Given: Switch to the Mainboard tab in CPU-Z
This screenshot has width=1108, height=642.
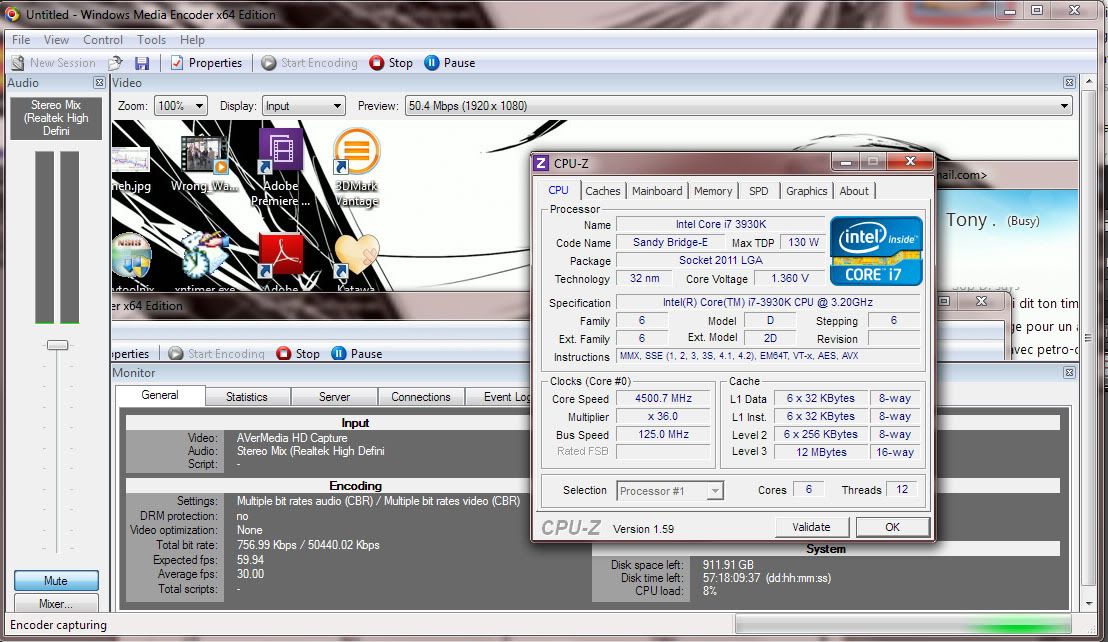Looking at the screenshot, I should coord(657,191).
